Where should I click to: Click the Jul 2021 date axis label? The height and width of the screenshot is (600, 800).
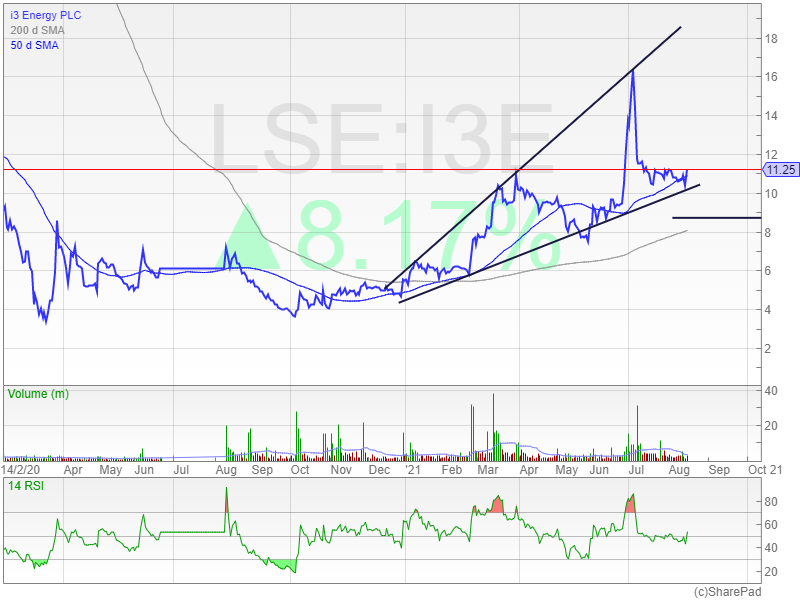(636, 469)
